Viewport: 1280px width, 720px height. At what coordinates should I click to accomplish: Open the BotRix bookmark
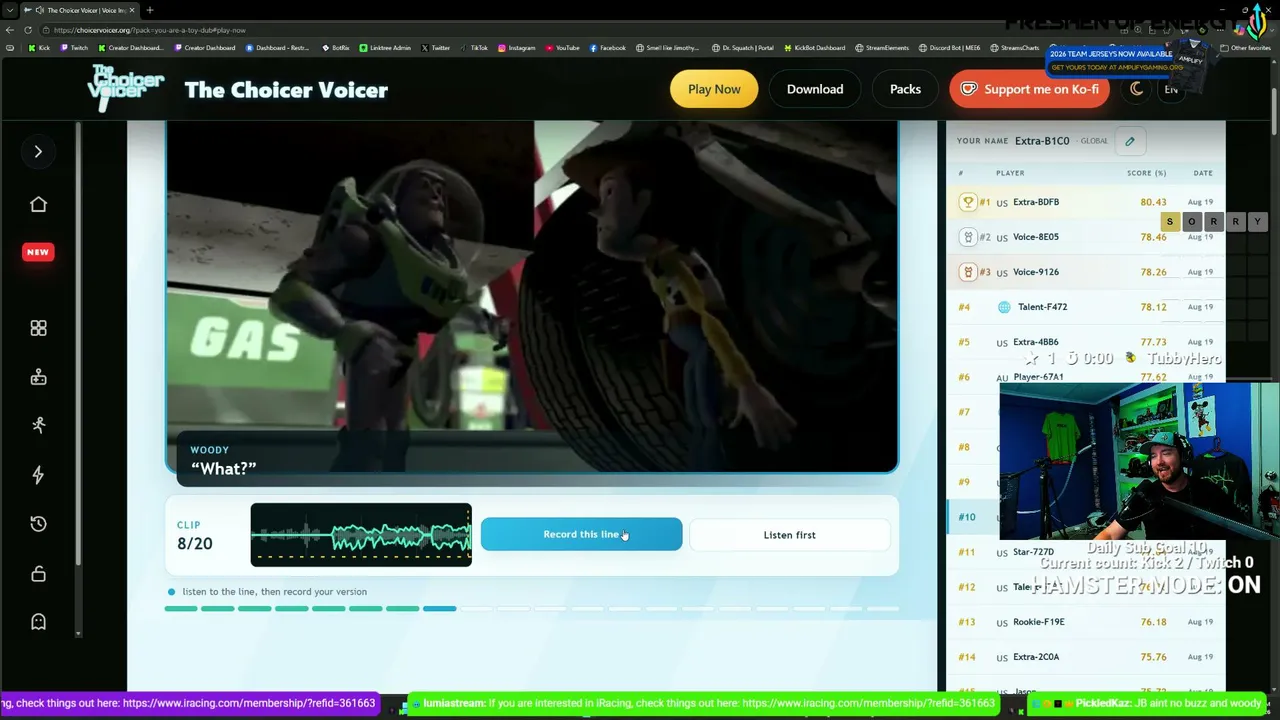point(335,48)
